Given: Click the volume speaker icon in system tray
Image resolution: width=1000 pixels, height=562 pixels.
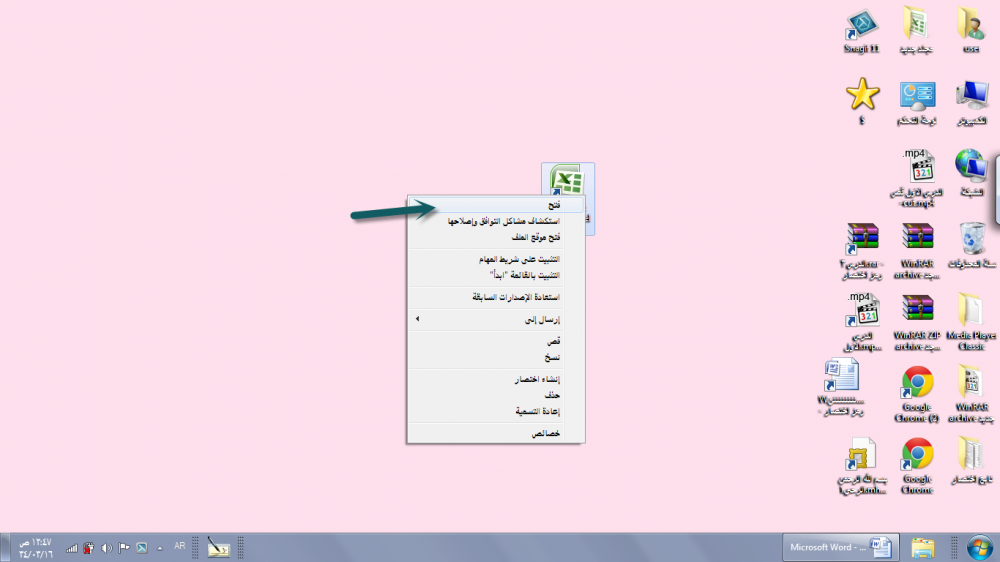Looking at the screenshot, I should [106, 547].
